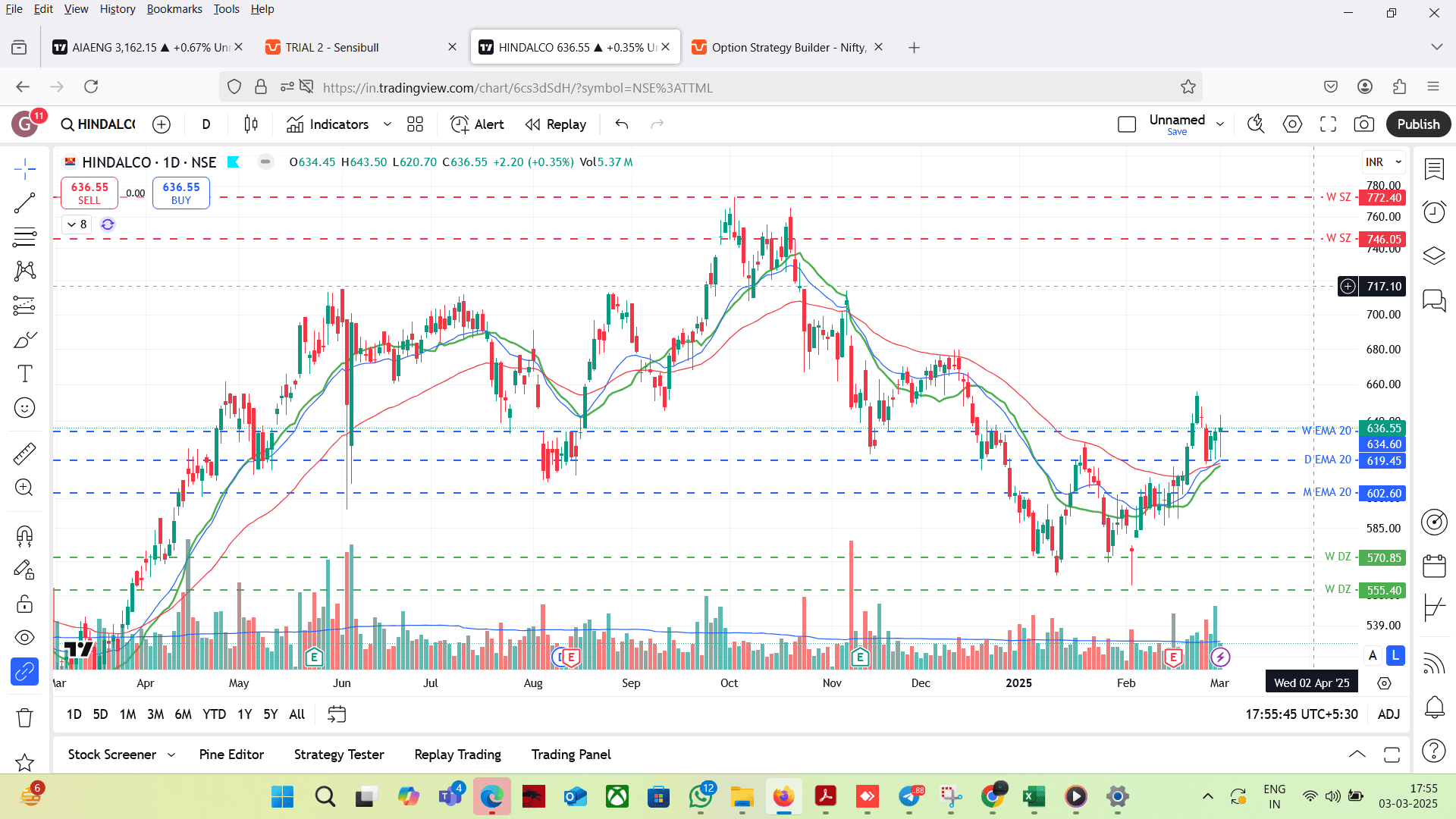Open the patterns drawing tool
The height and width of the screenshot is (819, 1456).
click(24, 271)
